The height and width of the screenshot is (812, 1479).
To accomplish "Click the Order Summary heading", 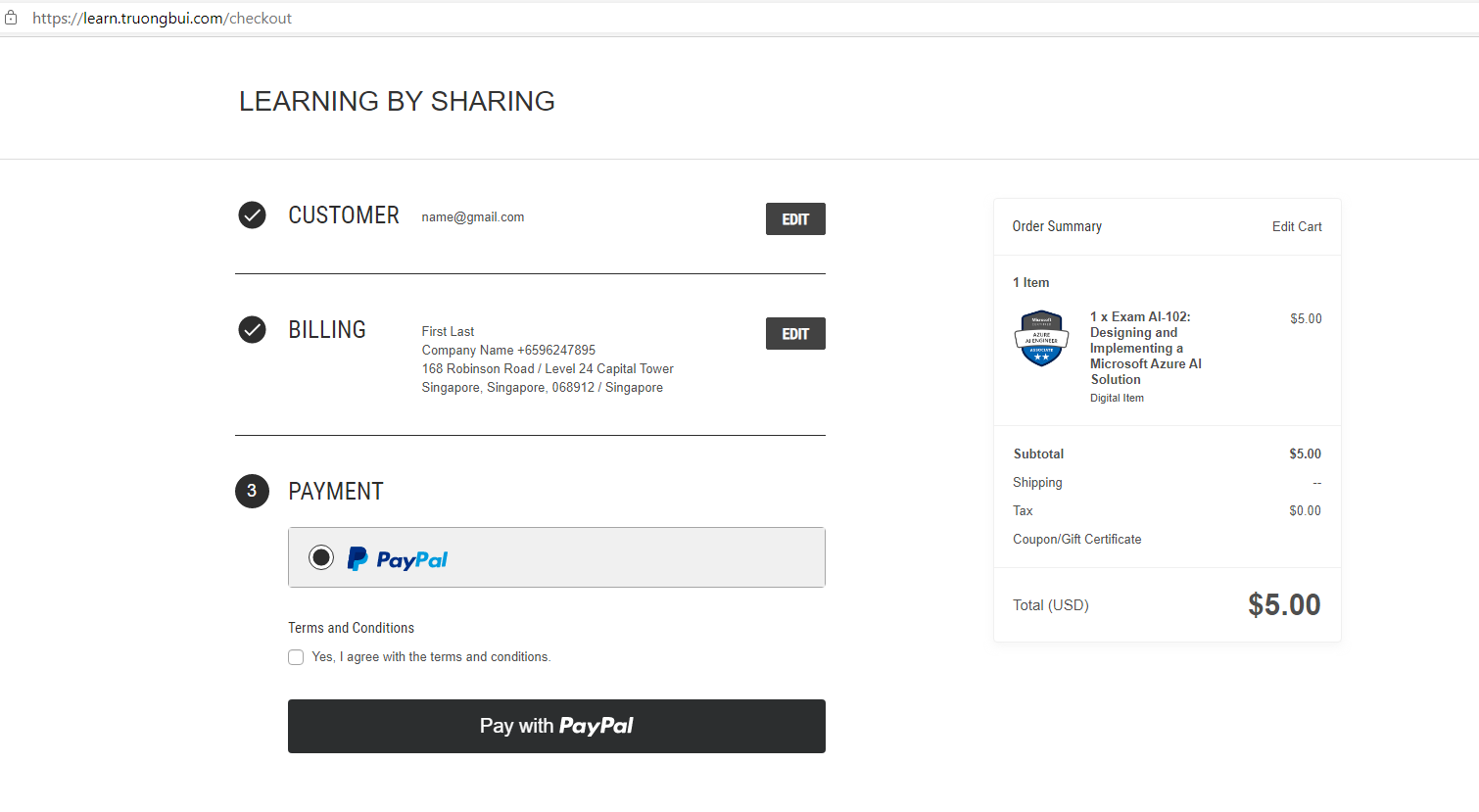I will coord(1057,226).
